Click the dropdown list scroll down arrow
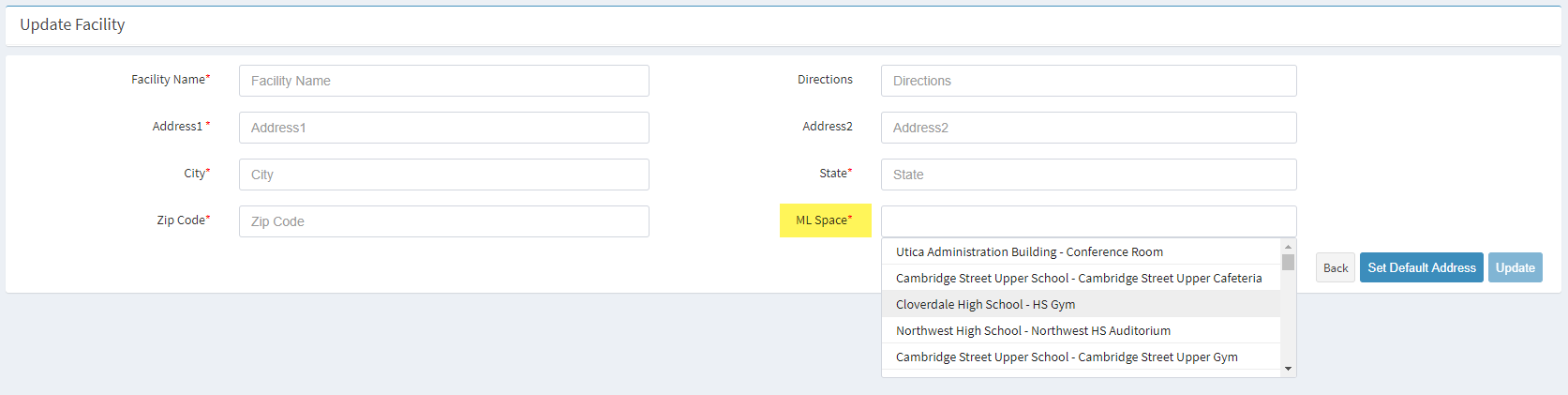Screen dimensions: 1568x395 [x=1288, y=369]
